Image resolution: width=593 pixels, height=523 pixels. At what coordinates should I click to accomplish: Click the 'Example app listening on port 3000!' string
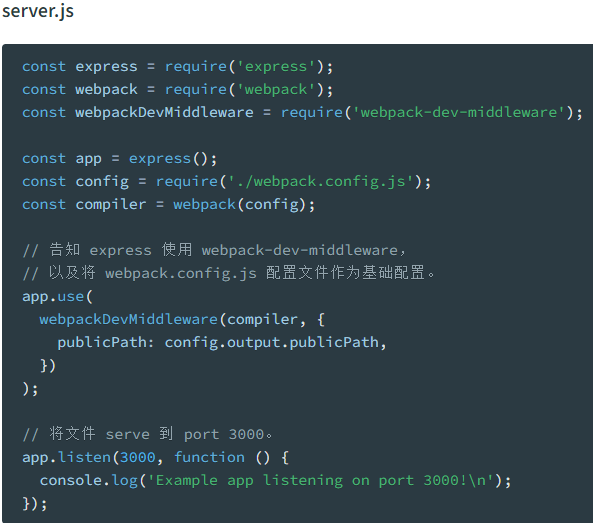321,481
